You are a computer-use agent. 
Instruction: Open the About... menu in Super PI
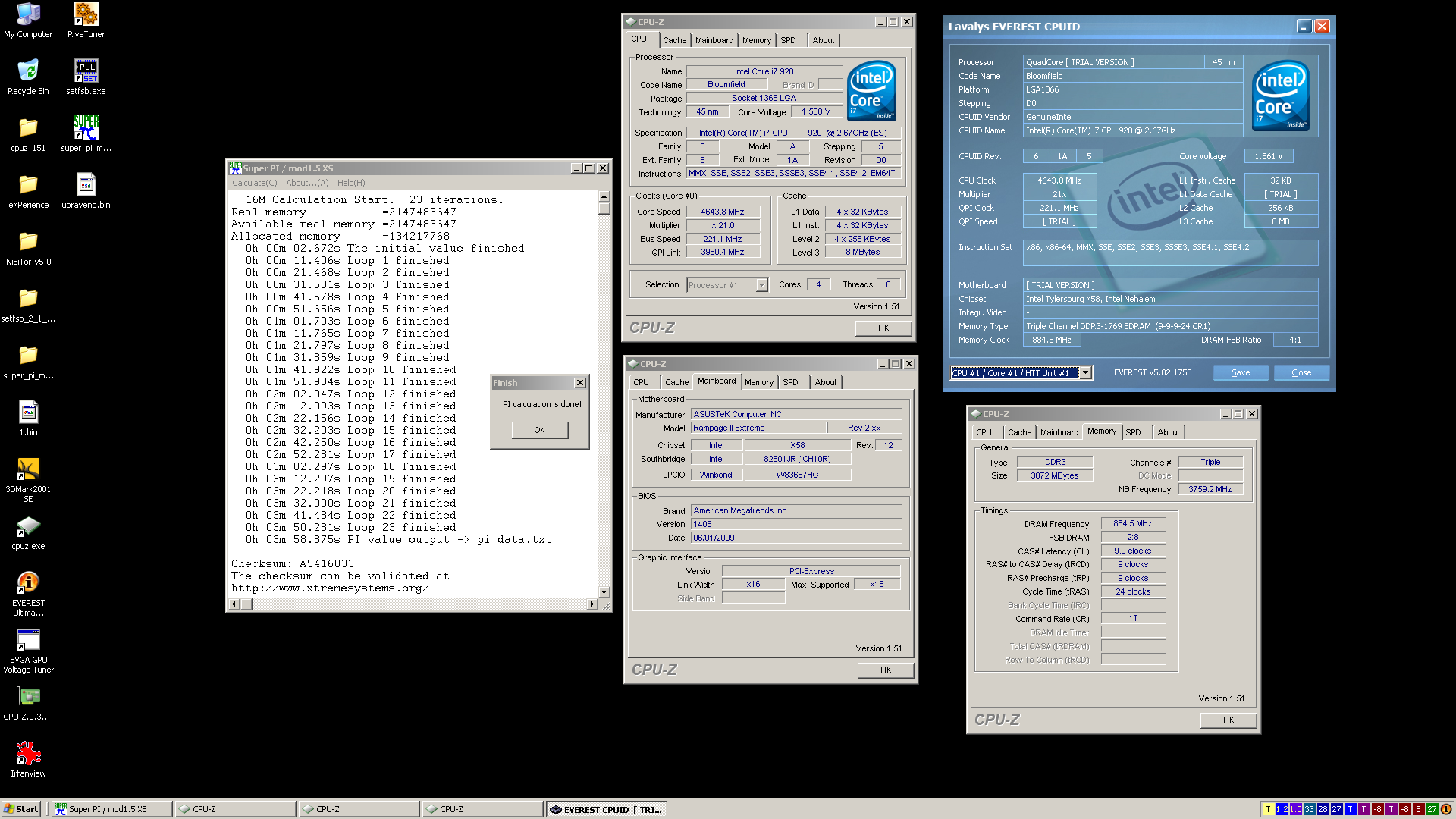(307, 183)
